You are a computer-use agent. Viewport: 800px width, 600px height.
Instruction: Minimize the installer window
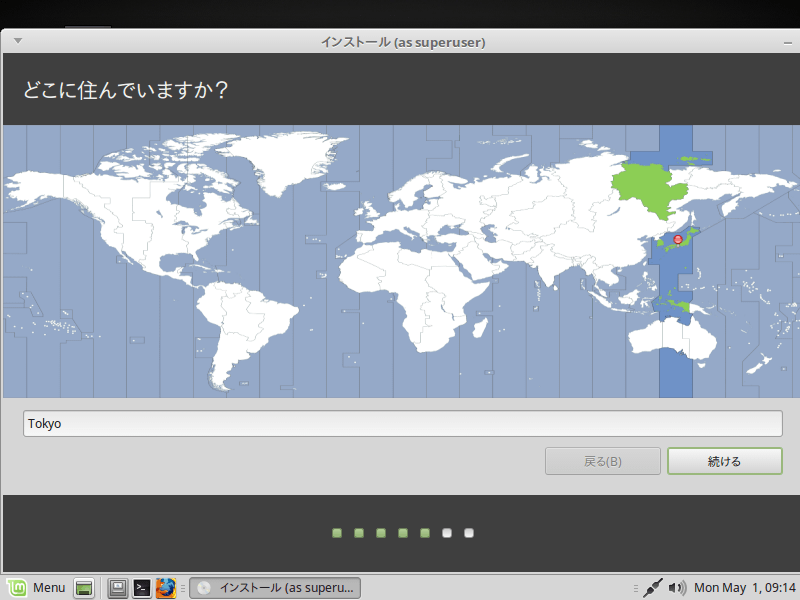tap(788, 43)
